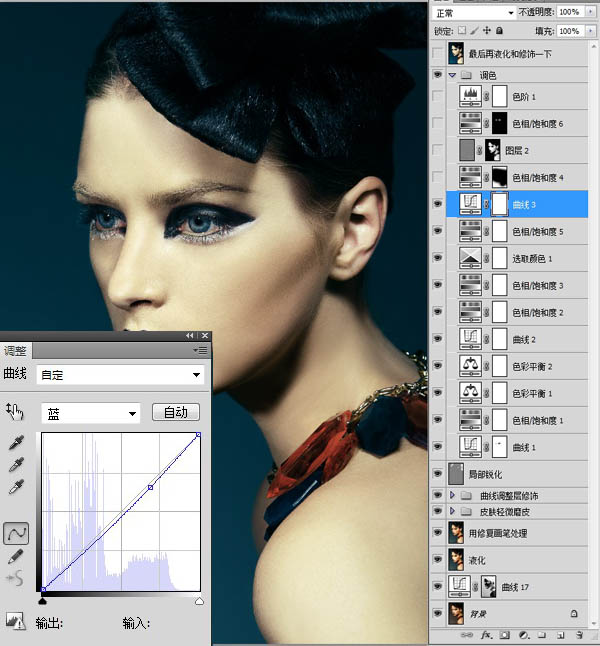Open the adjustments panel flyout menu
The width and height of the screenshot is (600, 646).
click(200, 351)
